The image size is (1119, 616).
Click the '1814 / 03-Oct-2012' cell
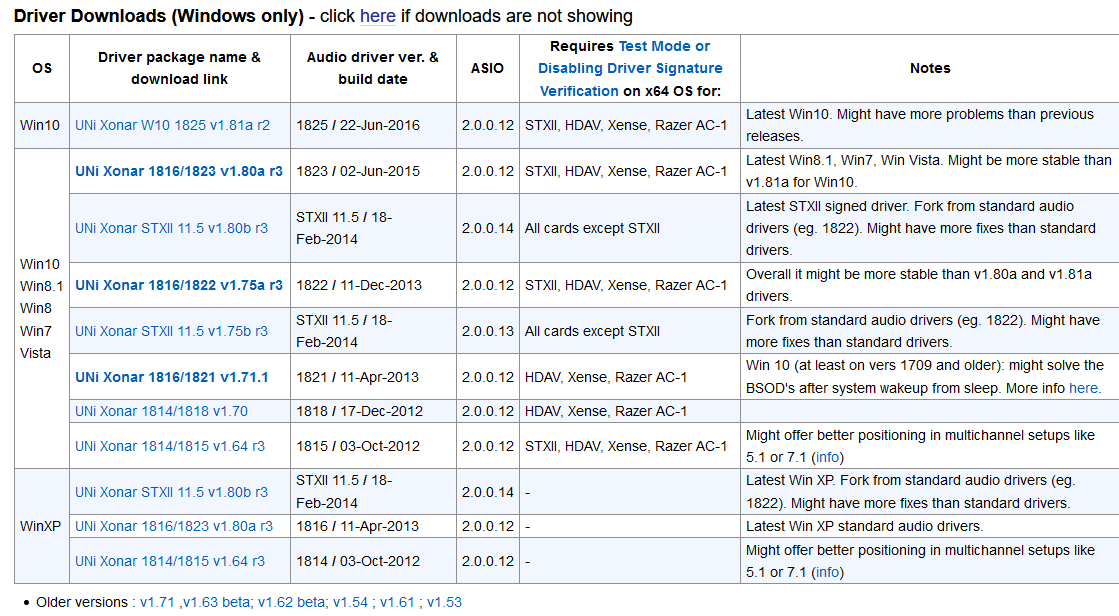tap(373, 561)
